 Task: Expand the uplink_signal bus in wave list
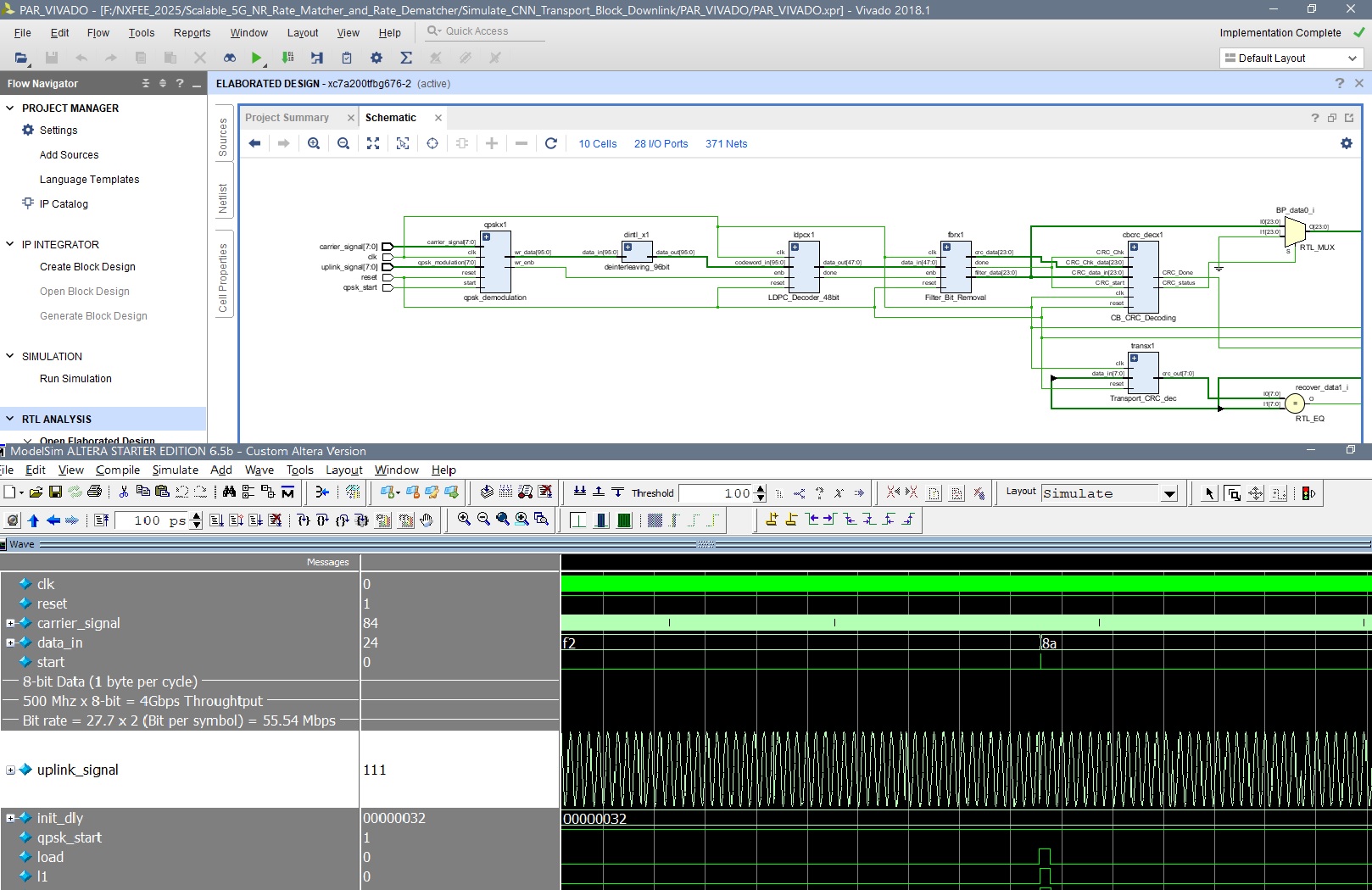click(x=10, y=770)
